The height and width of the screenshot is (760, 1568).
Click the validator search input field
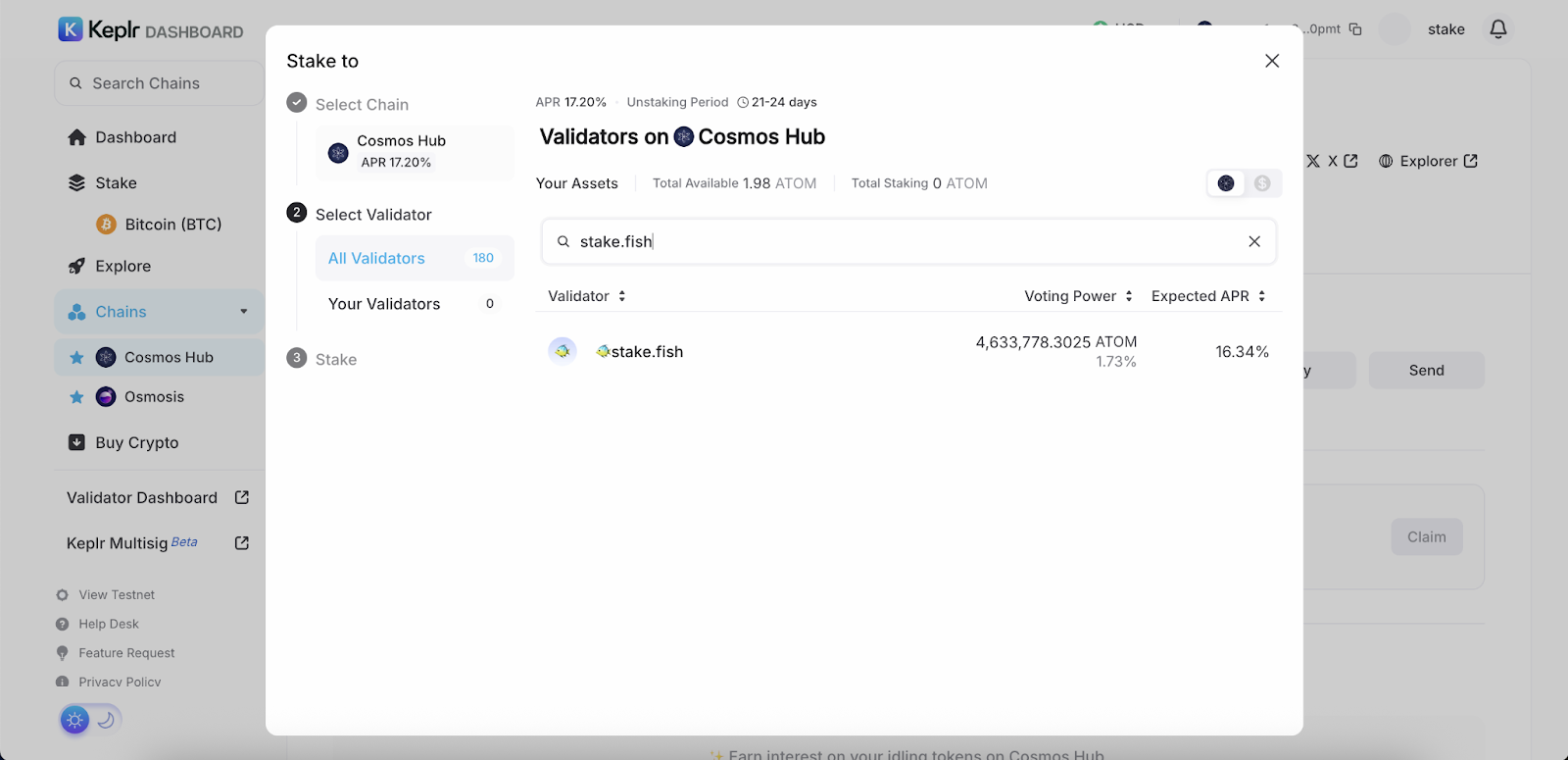coord(902,241)
